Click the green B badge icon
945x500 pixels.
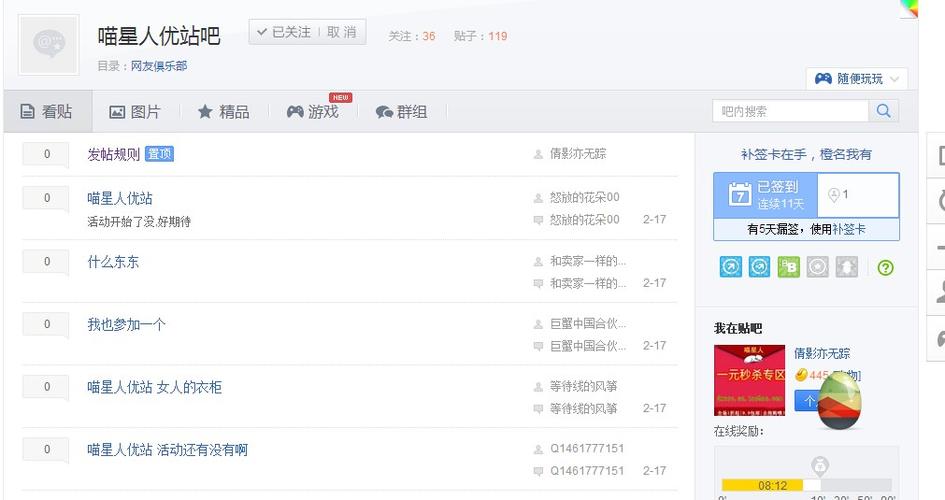[x=788, y=267]
